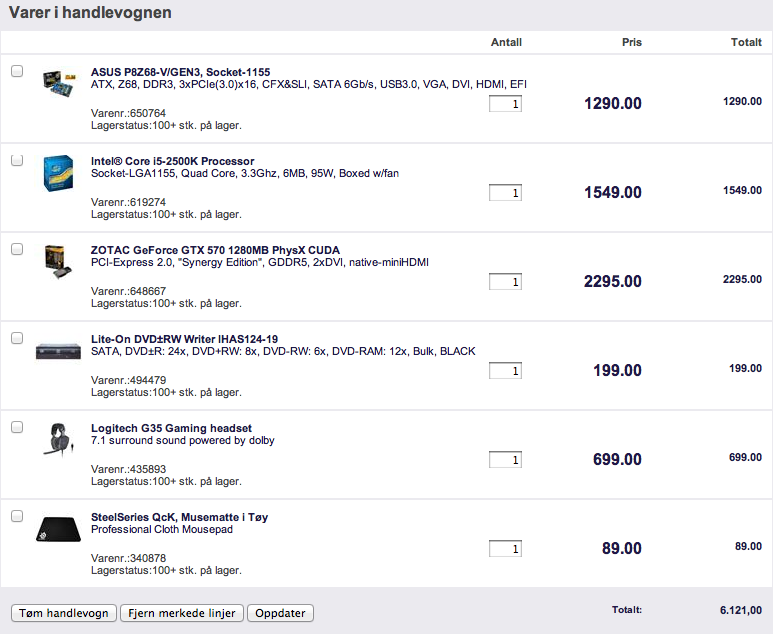Image resolution: width=773 pixels, height=634 pixels.
Task: Click quantity box for Lite-On DVD writer
Action: pos(505,371)
